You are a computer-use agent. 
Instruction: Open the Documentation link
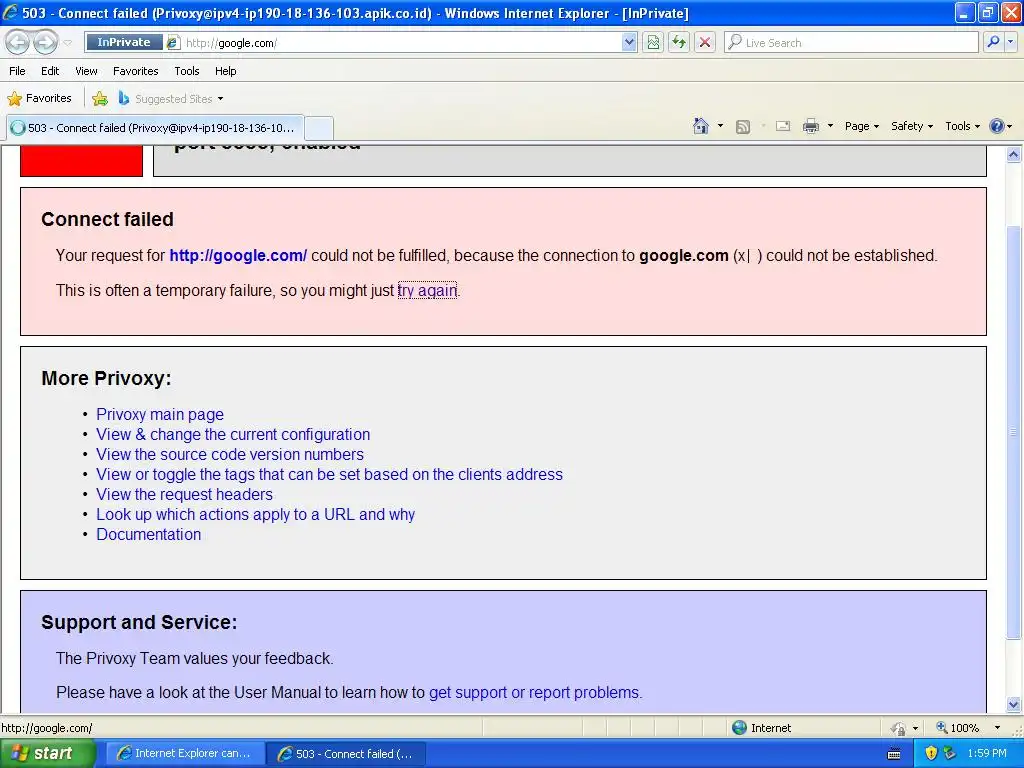click(148, 535)
